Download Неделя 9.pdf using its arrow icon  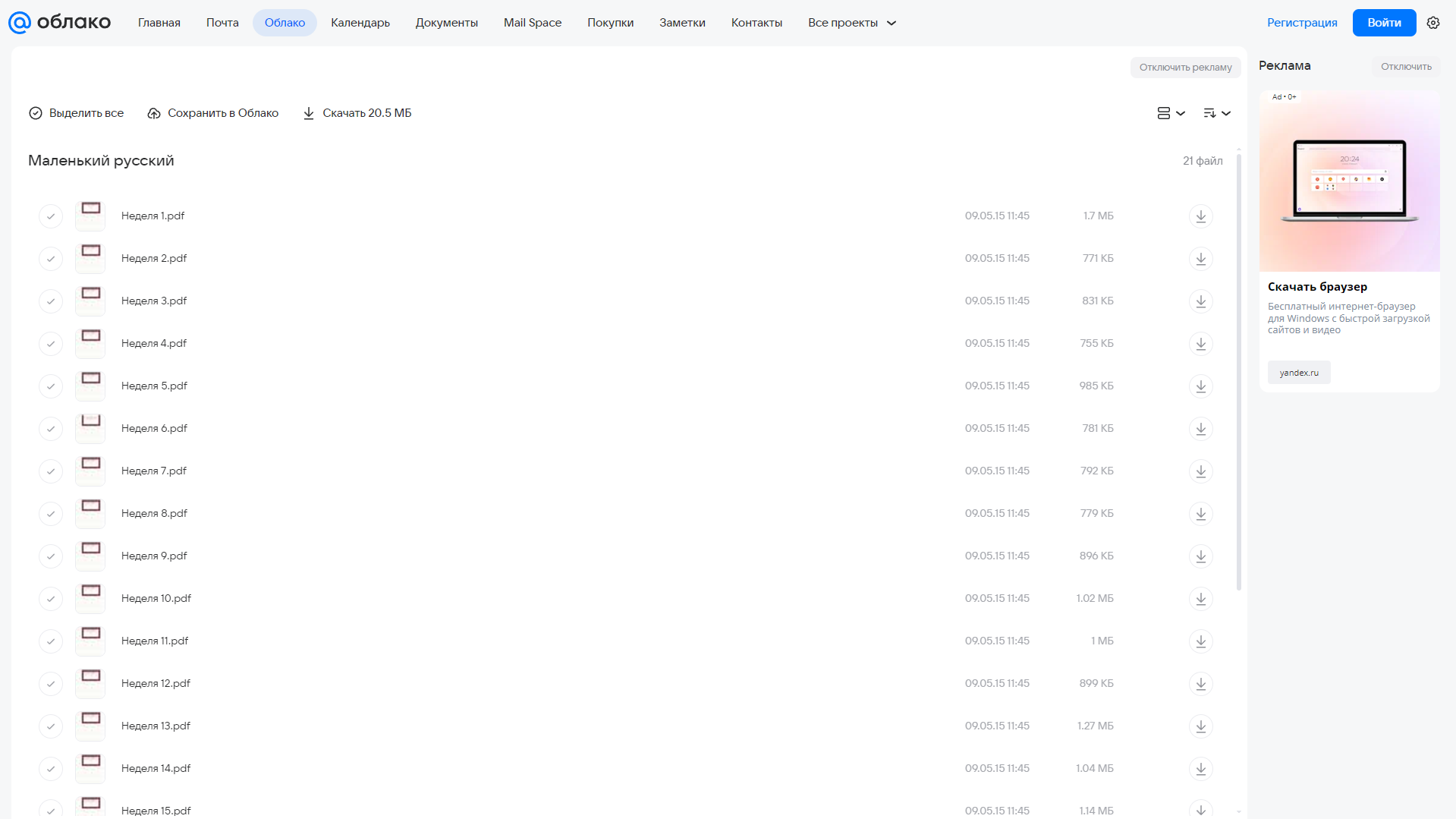[1200, 556]
